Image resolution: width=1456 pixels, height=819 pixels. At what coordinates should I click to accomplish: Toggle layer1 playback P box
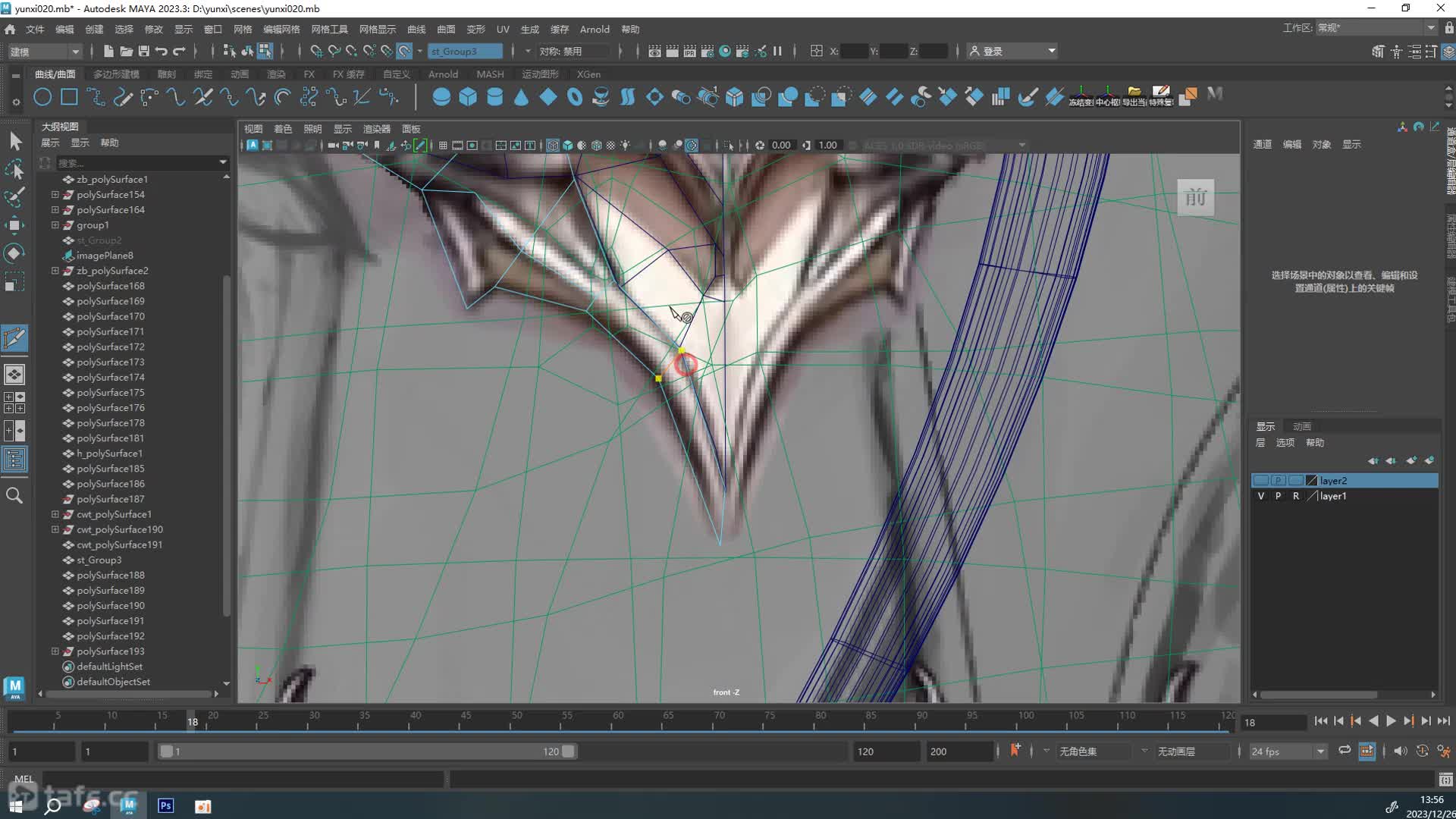tap(1279, 496)
